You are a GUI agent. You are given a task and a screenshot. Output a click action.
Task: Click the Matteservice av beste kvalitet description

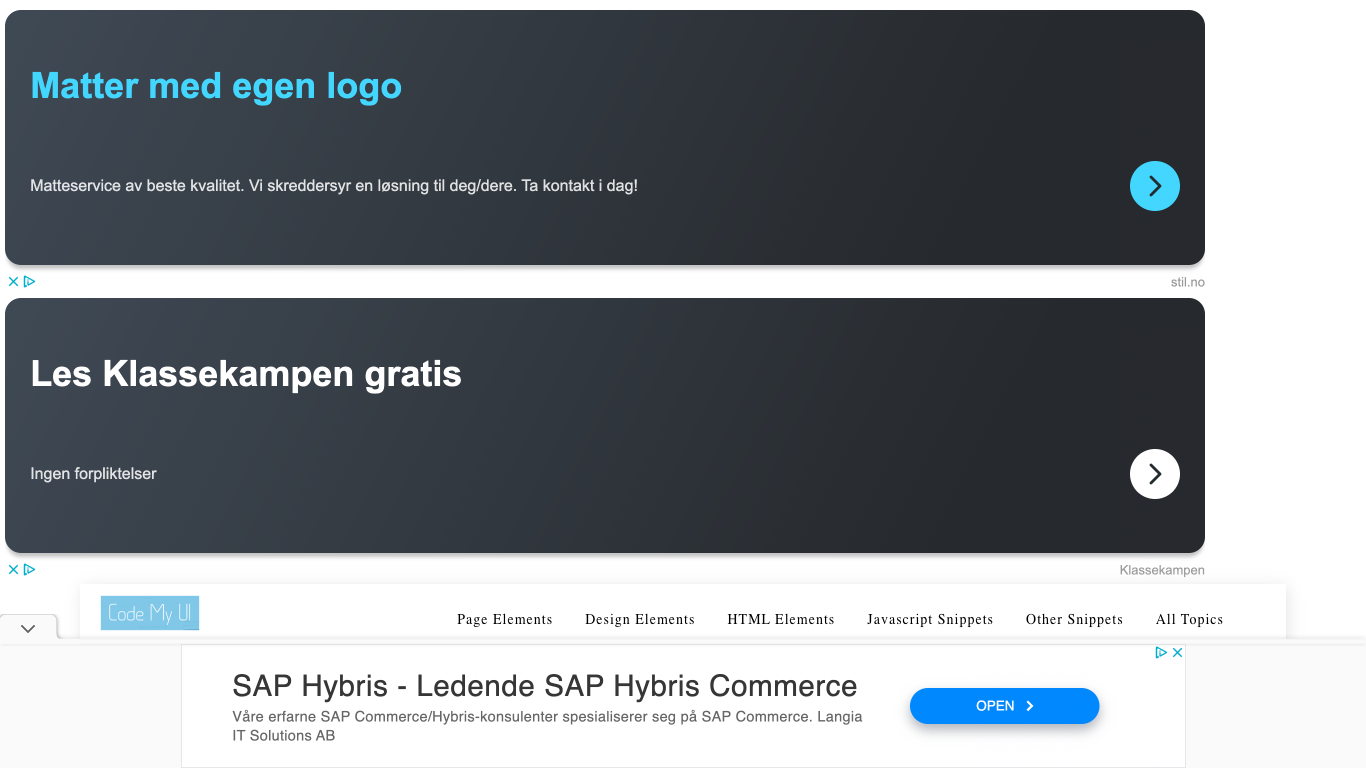334,186
